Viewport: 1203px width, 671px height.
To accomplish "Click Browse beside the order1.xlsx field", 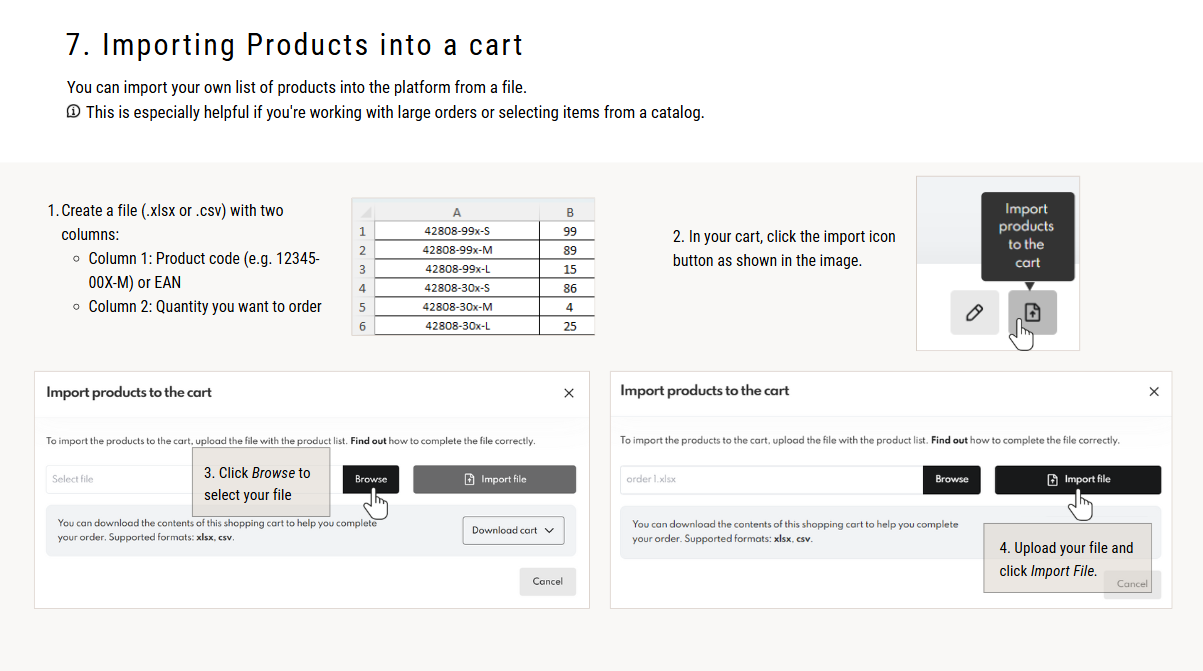I will tap(951, 479).
